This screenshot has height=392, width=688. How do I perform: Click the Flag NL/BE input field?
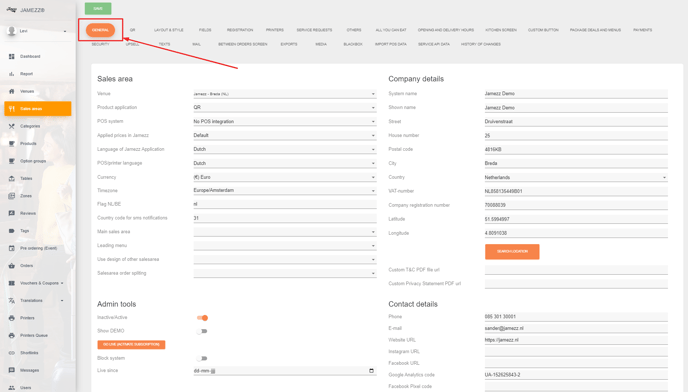285,204
